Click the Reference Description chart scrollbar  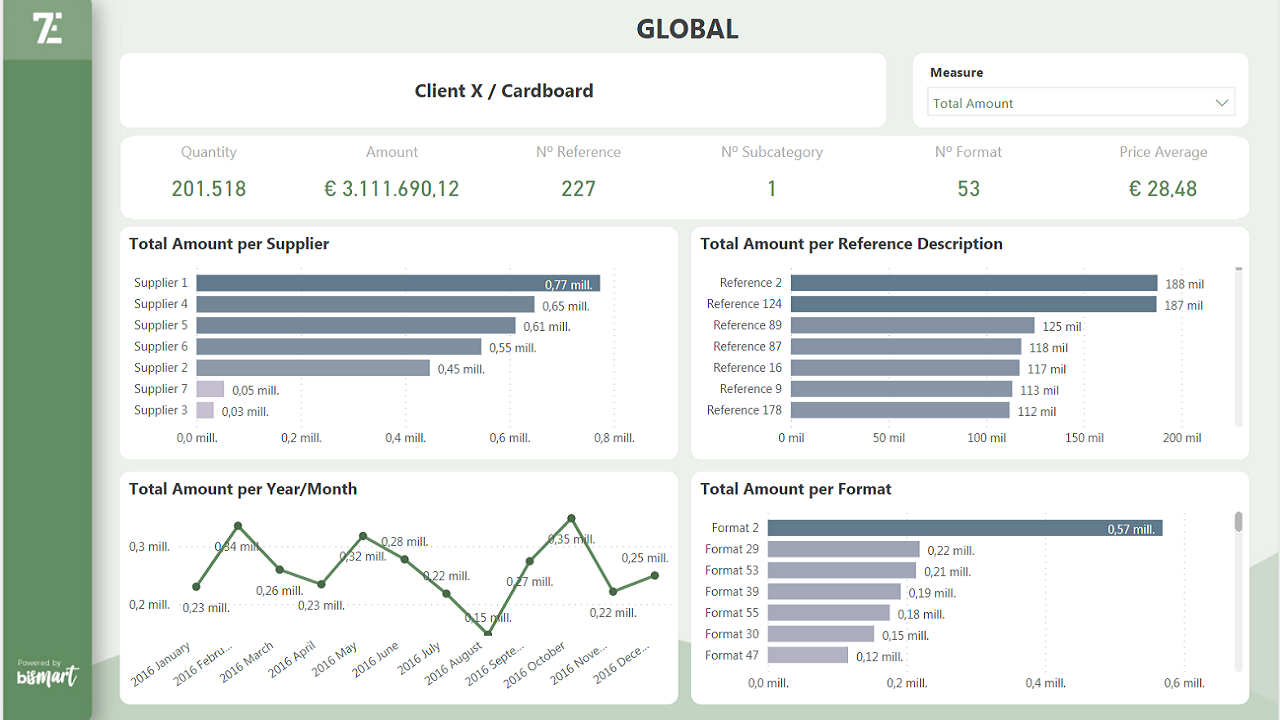pyautogui.click(x=1239, y=345)
